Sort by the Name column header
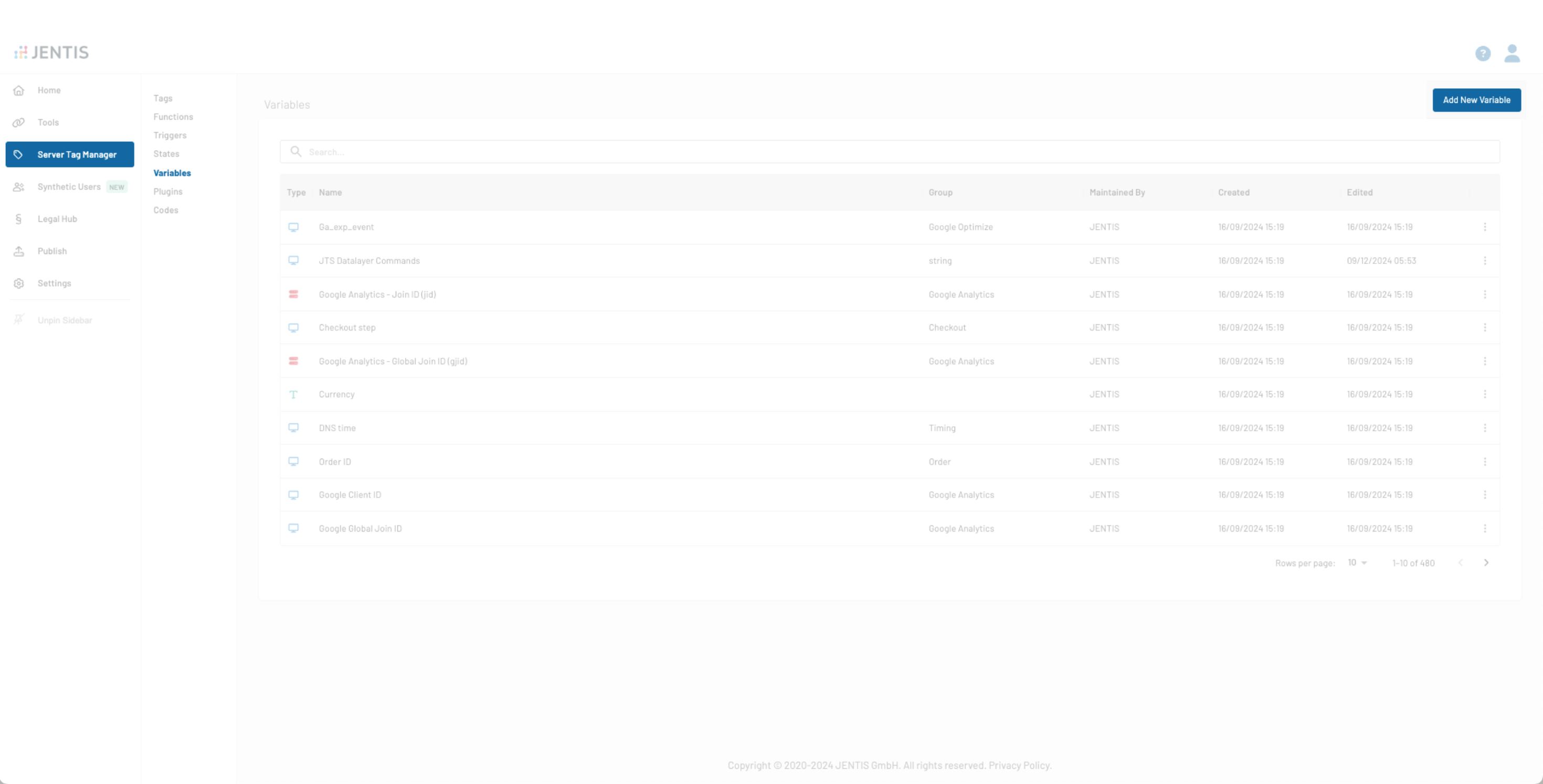 330,192
